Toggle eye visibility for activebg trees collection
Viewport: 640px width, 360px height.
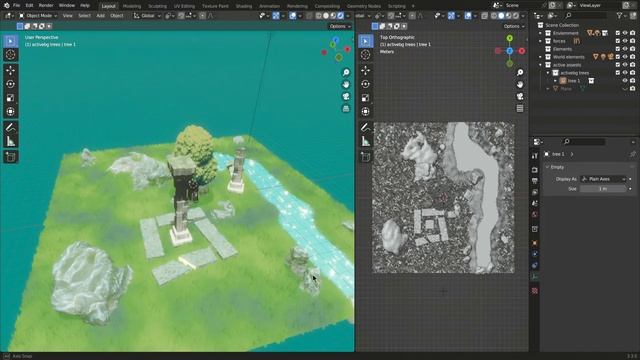coord(625,73)
